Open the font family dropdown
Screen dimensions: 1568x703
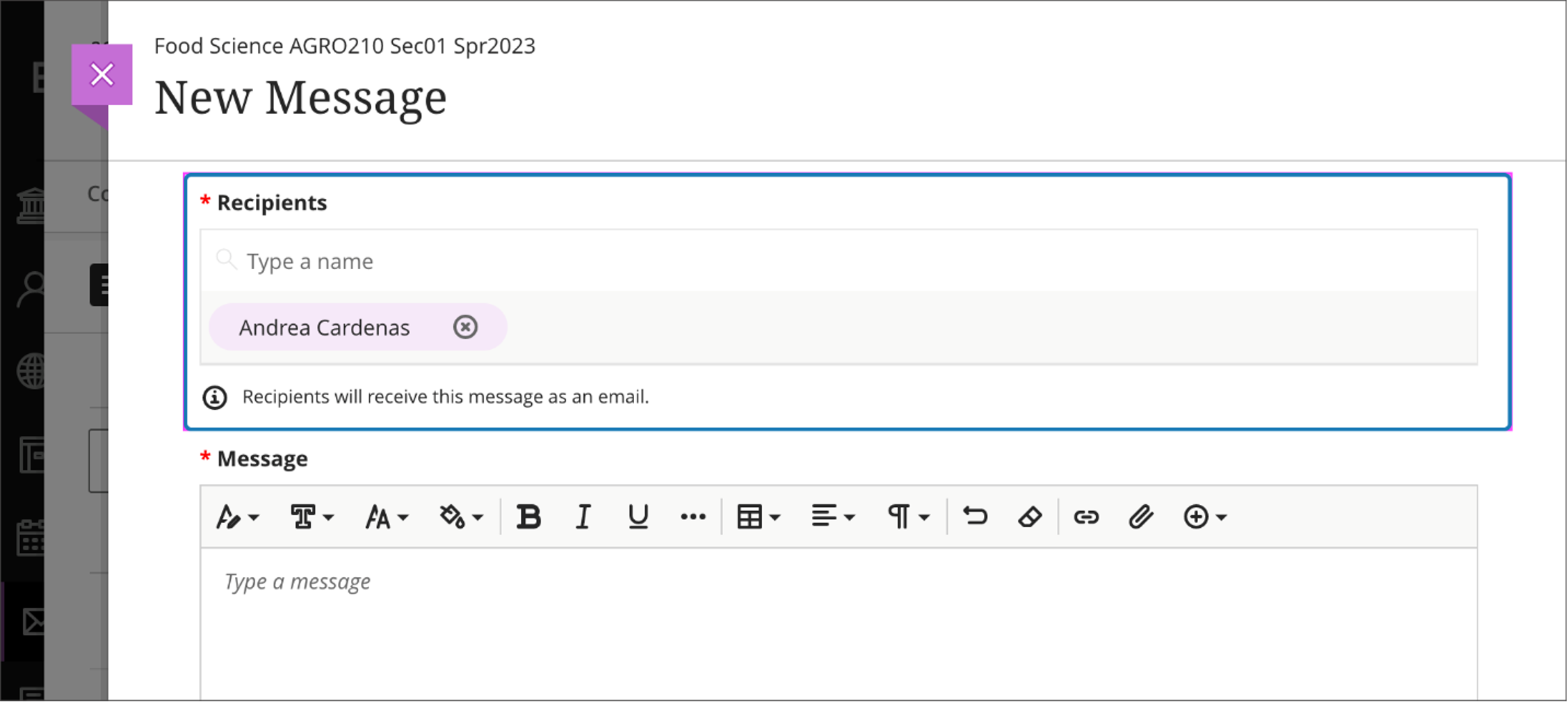312,517
